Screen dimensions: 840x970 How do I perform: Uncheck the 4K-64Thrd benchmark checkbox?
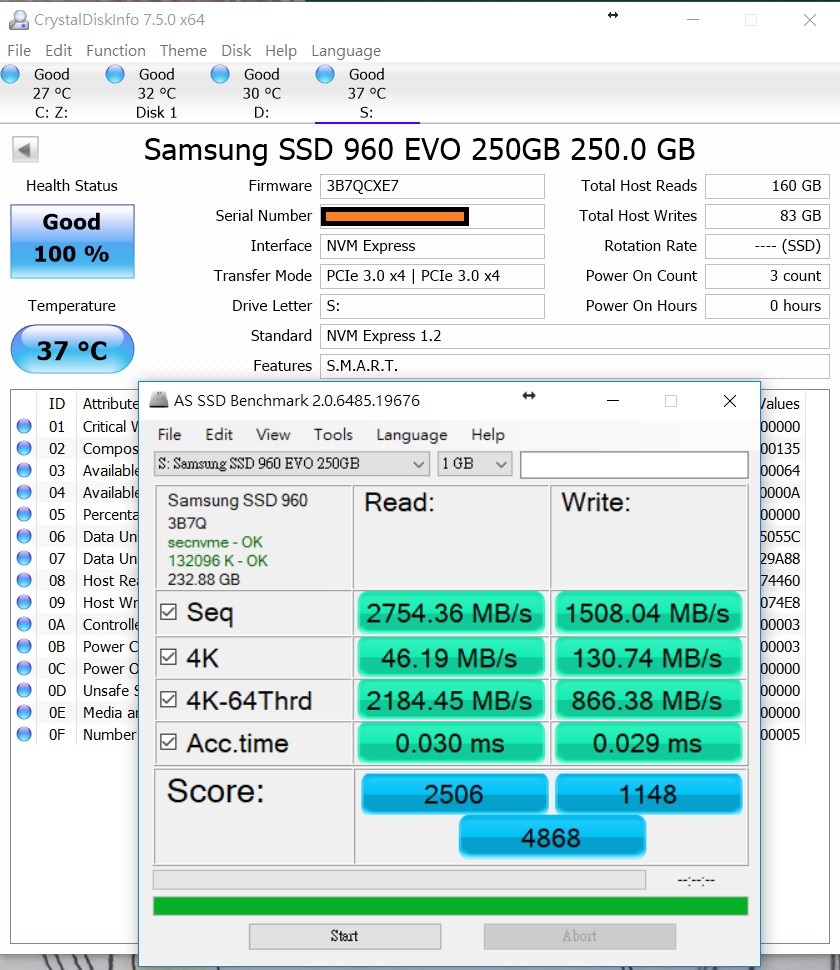[x=168, y=699]
